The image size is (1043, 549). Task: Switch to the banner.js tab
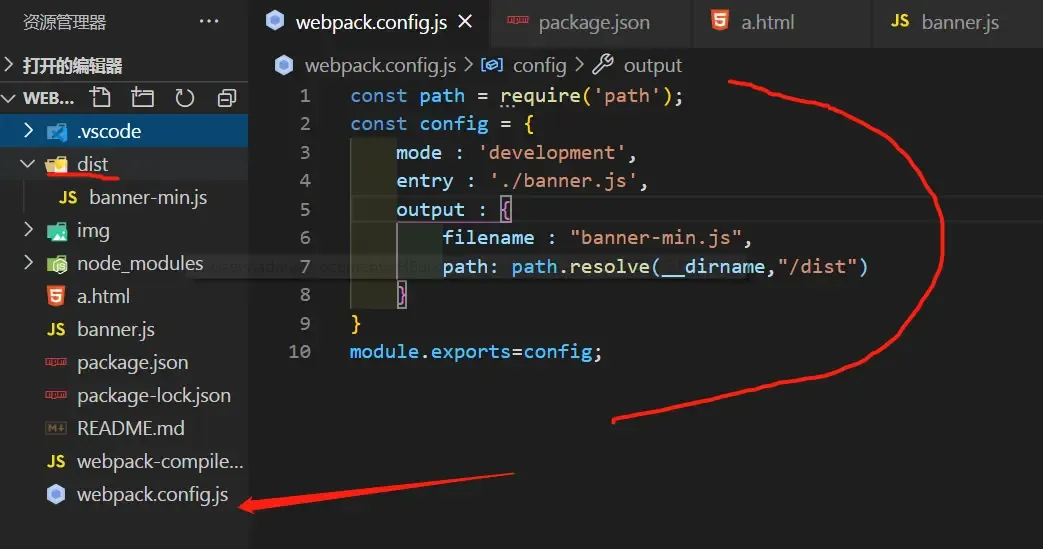960,22
